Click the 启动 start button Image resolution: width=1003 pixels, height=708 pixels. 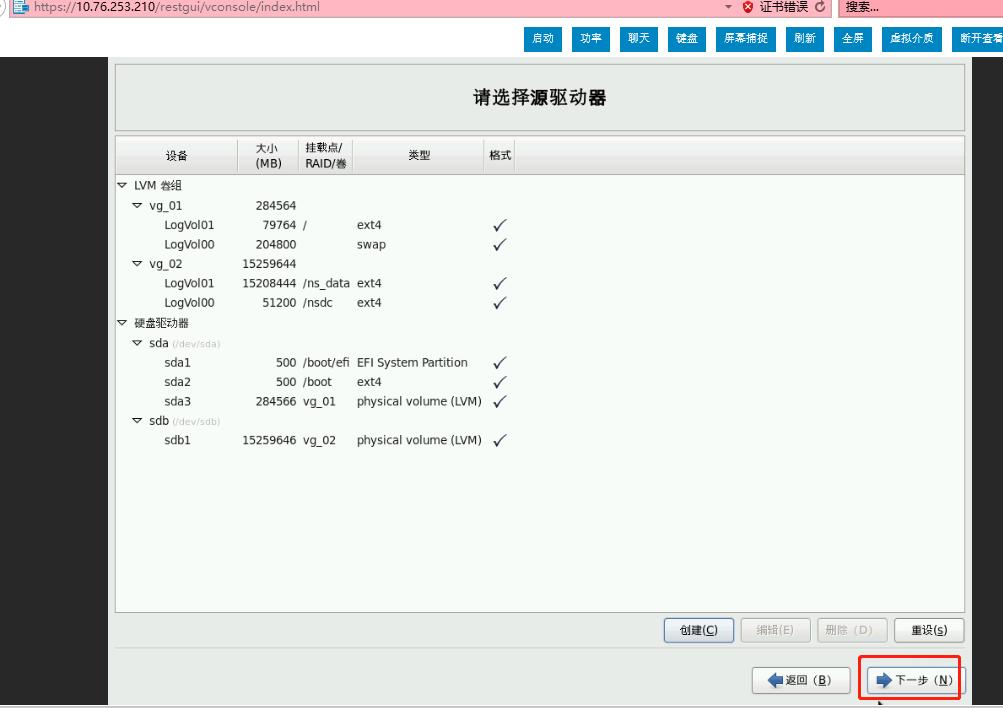coord(542,39)
